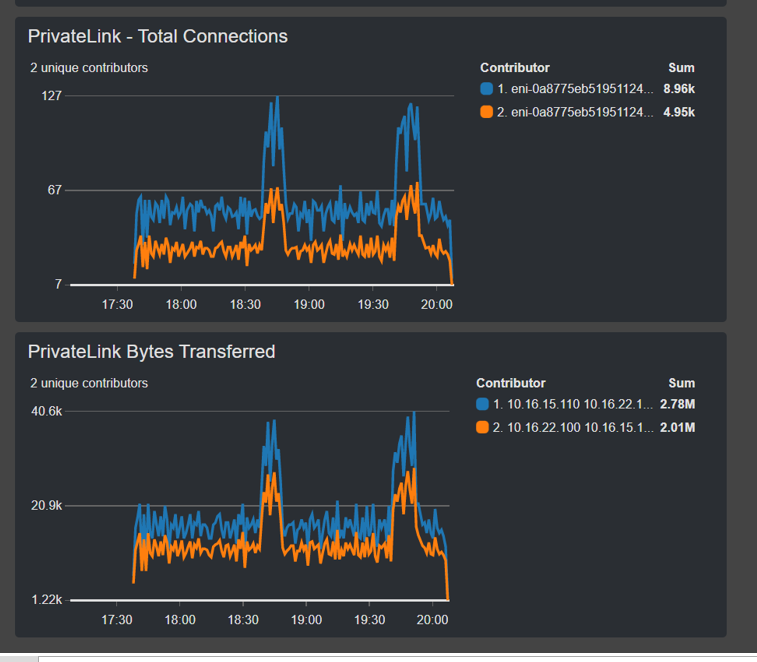
Task: Click the 'PrivateLink - Total Connections' title
Action: coord(157,36)
